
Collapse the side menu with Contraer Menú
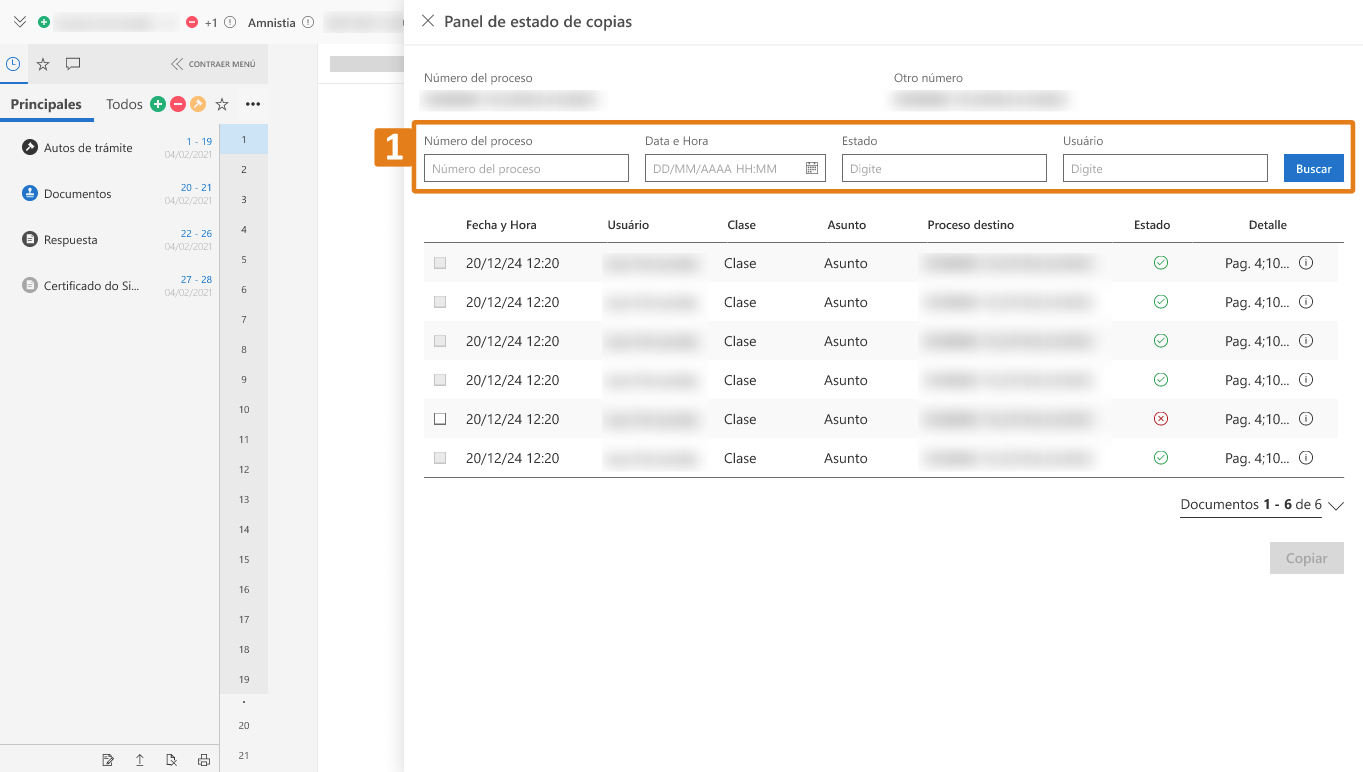click(213, 64)
